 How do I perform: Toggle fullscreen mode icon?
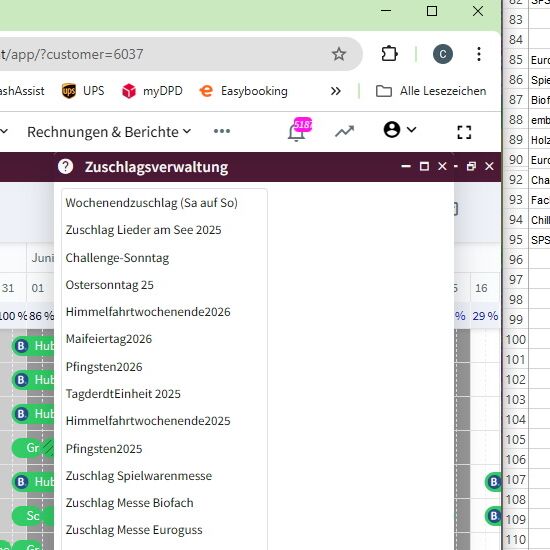[464, 132]
